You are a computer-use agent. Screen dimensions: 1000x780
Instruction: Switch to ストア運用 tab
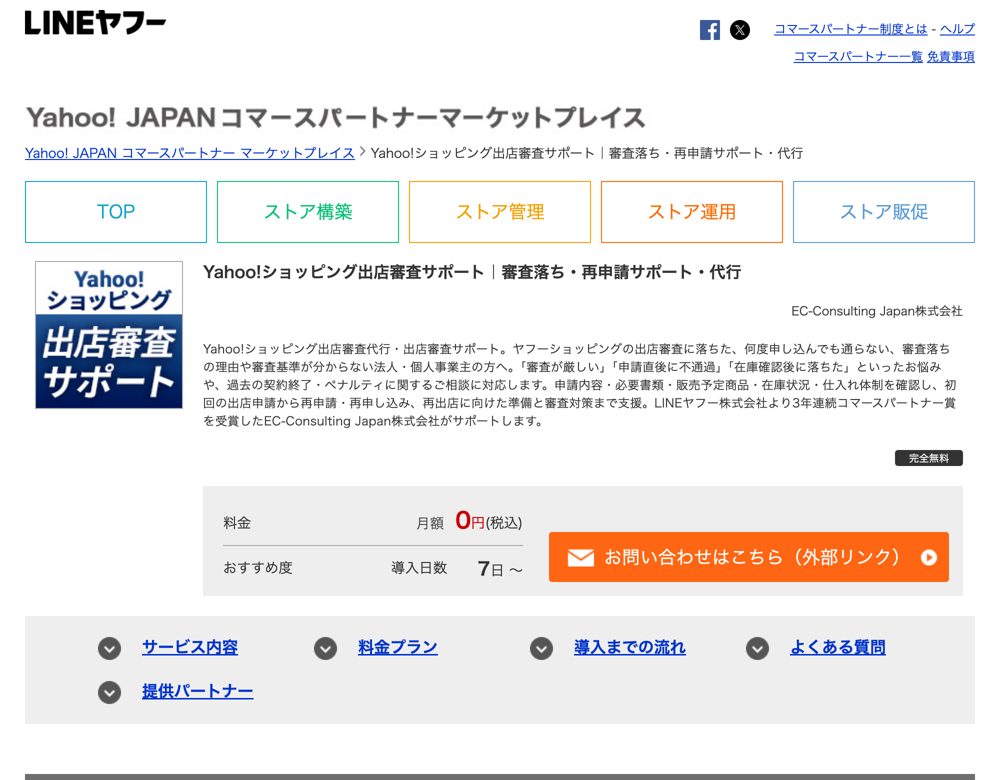point(692,212)
